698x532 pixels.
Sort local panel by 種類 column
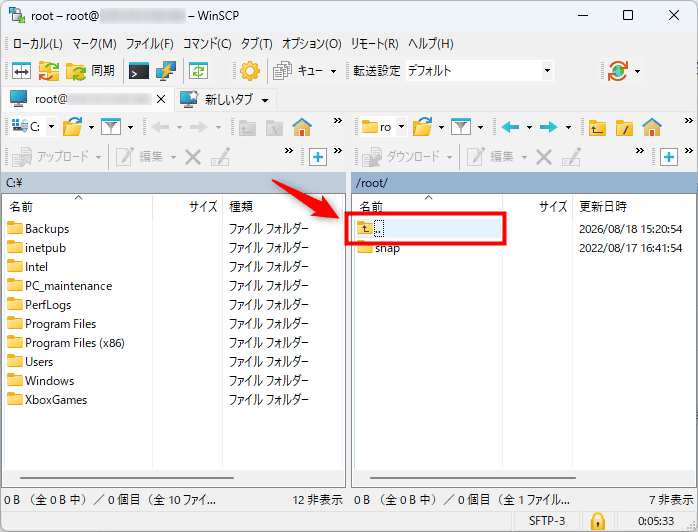[283, 206]
